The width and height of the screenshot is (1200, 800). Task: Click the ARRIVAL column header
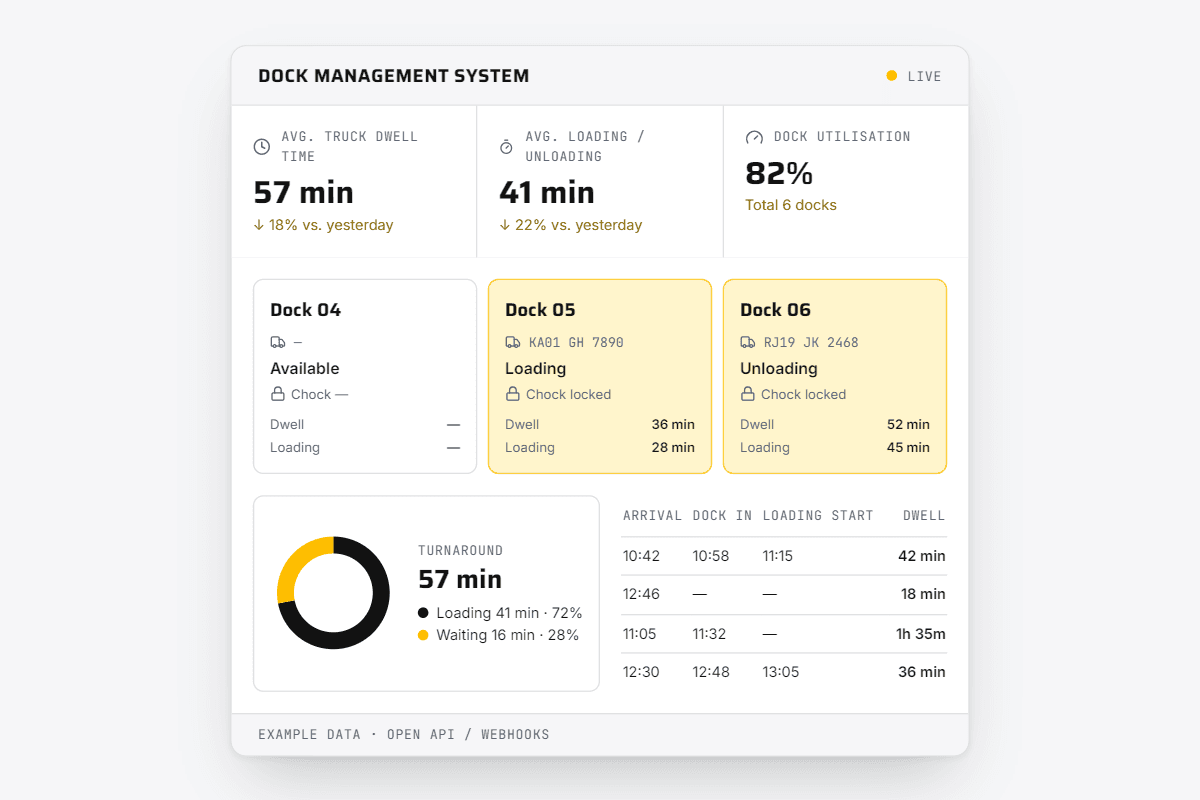tap(653, 516)
